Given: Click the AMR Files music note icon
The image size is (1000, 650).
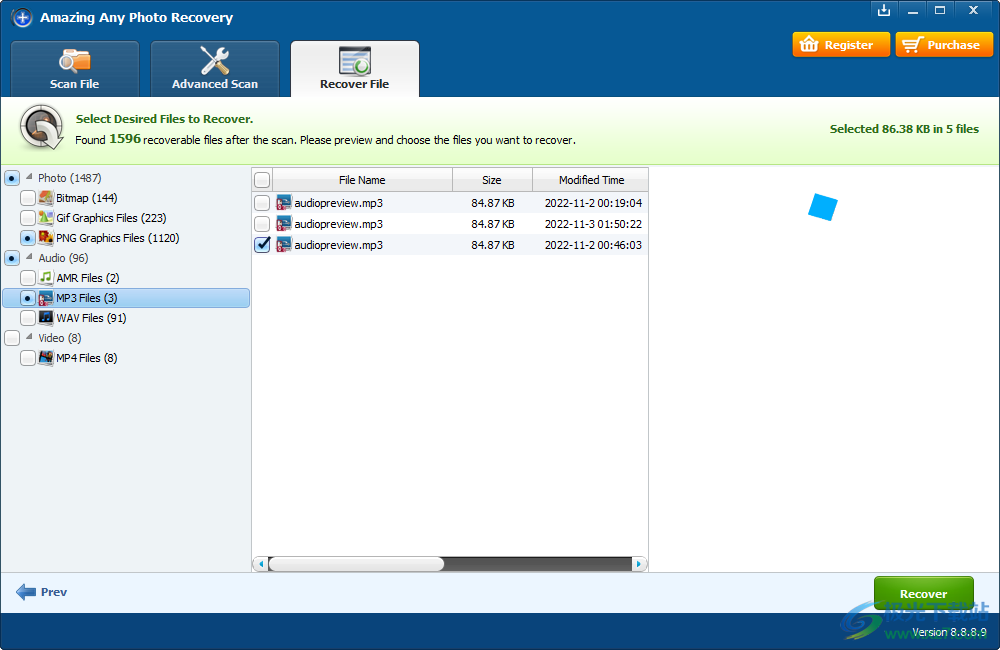Looking at the screenshot, I should [x=46, y=278].
